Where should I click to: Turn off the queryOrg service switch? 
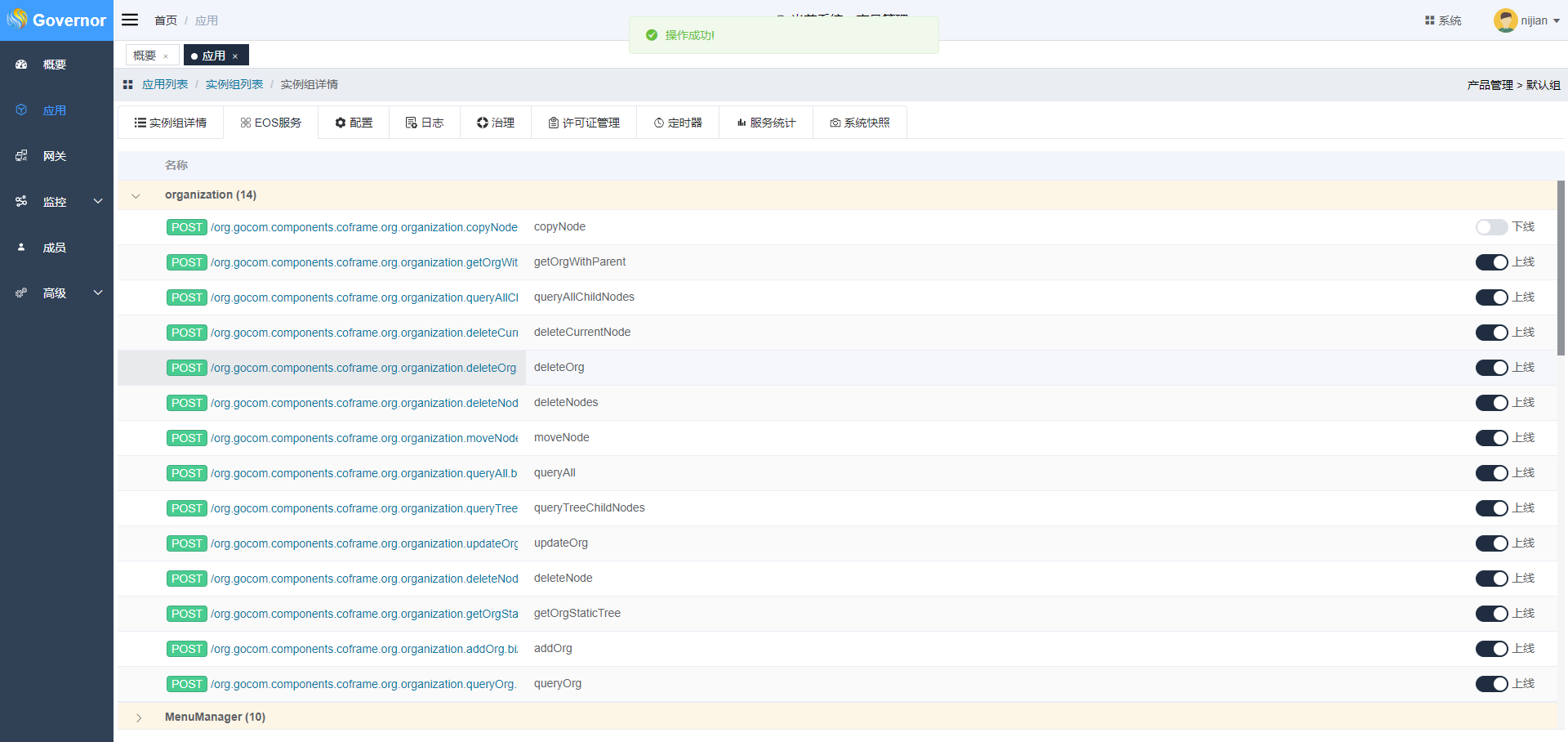(1490, 684)
